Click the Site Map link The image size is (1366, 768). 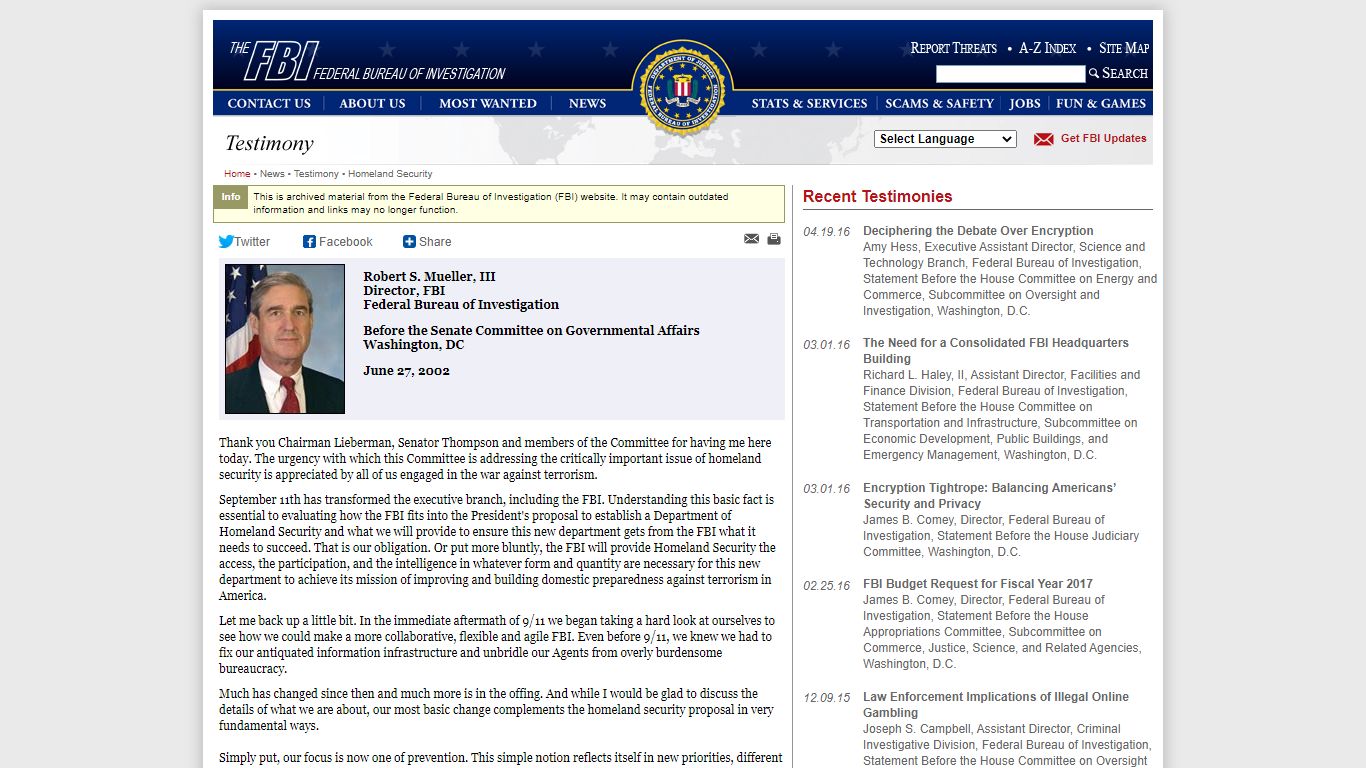1124,48
